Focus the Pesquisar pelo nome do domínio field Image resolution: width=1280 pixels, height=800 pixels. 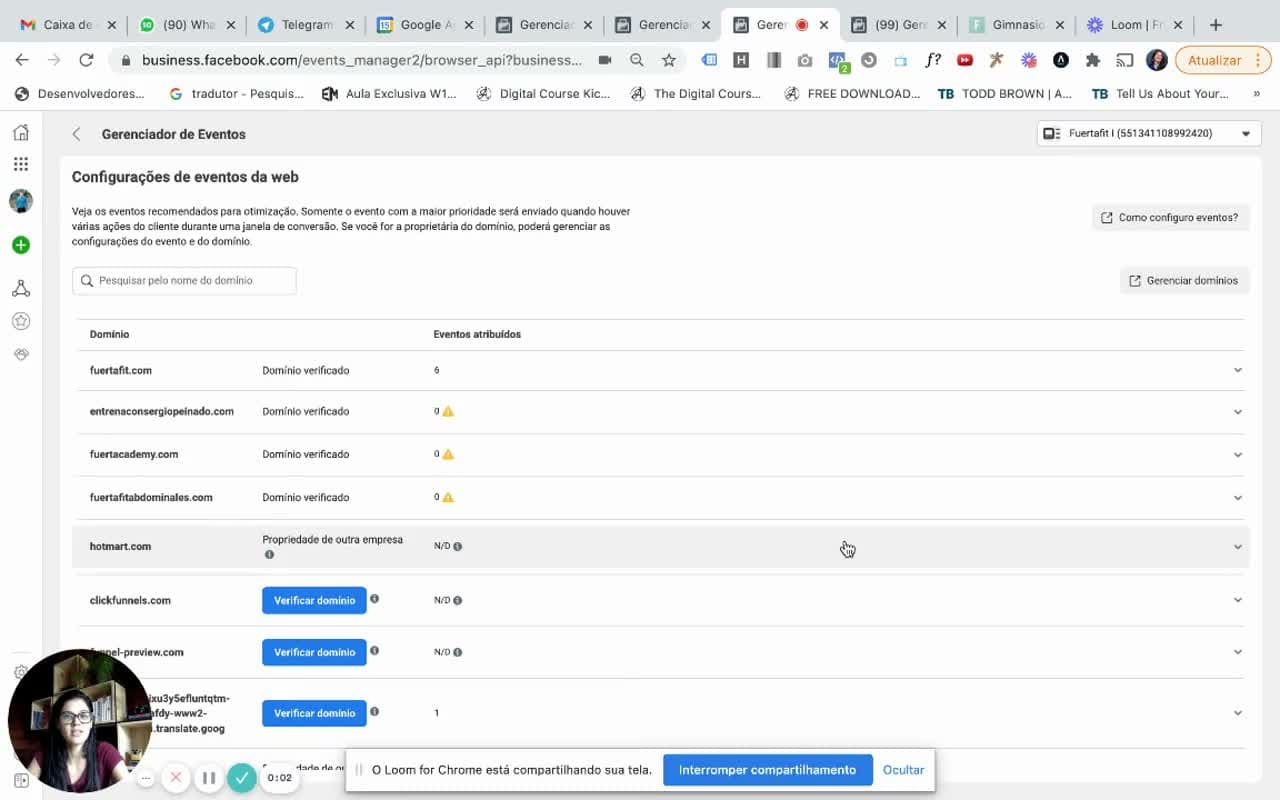coord(184,281)
